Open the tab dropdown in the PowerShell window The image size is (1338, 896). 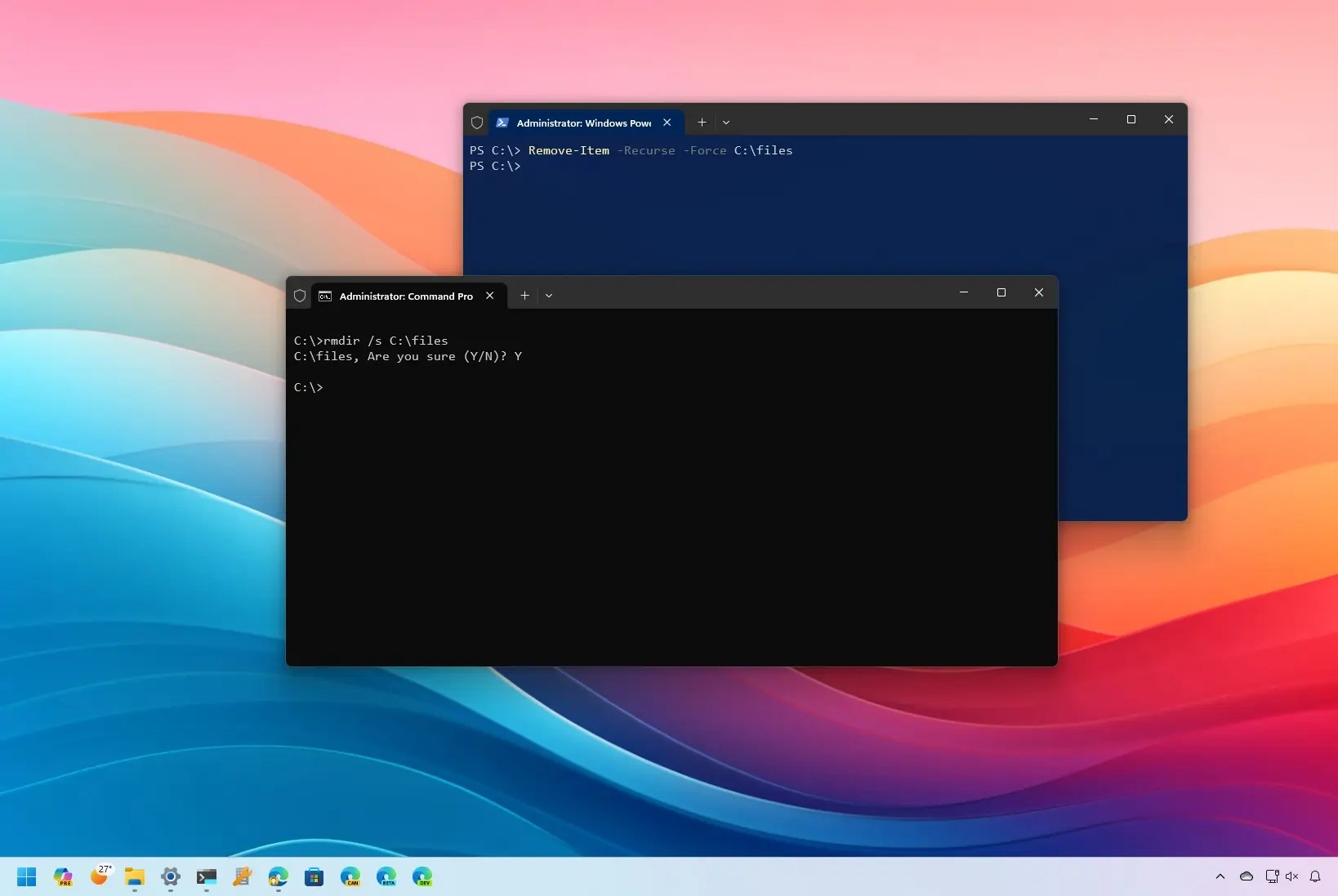(727, 123)
